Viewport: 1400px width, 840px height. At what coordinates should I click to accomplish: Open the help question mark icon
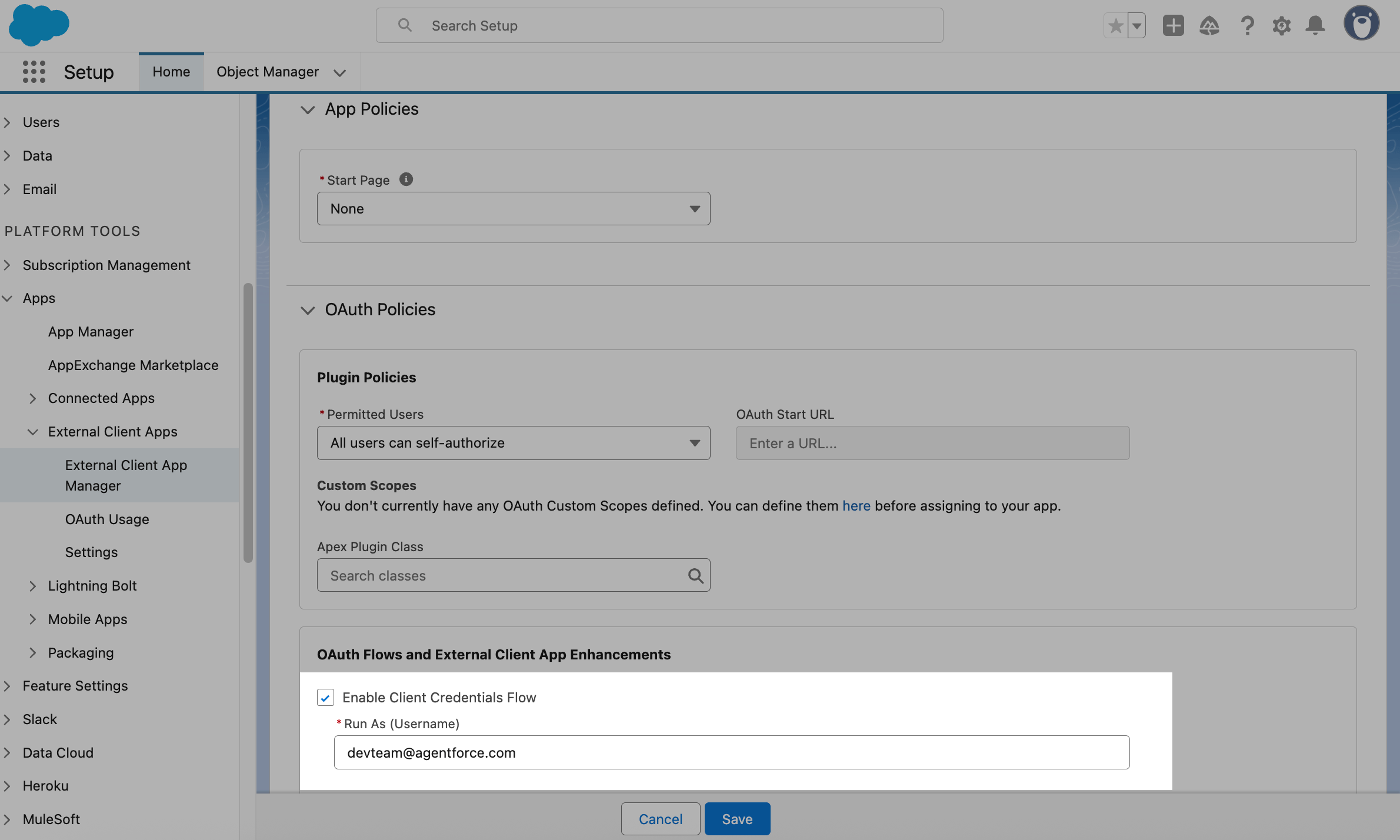pyautogui.click(x=1247, y=26)
